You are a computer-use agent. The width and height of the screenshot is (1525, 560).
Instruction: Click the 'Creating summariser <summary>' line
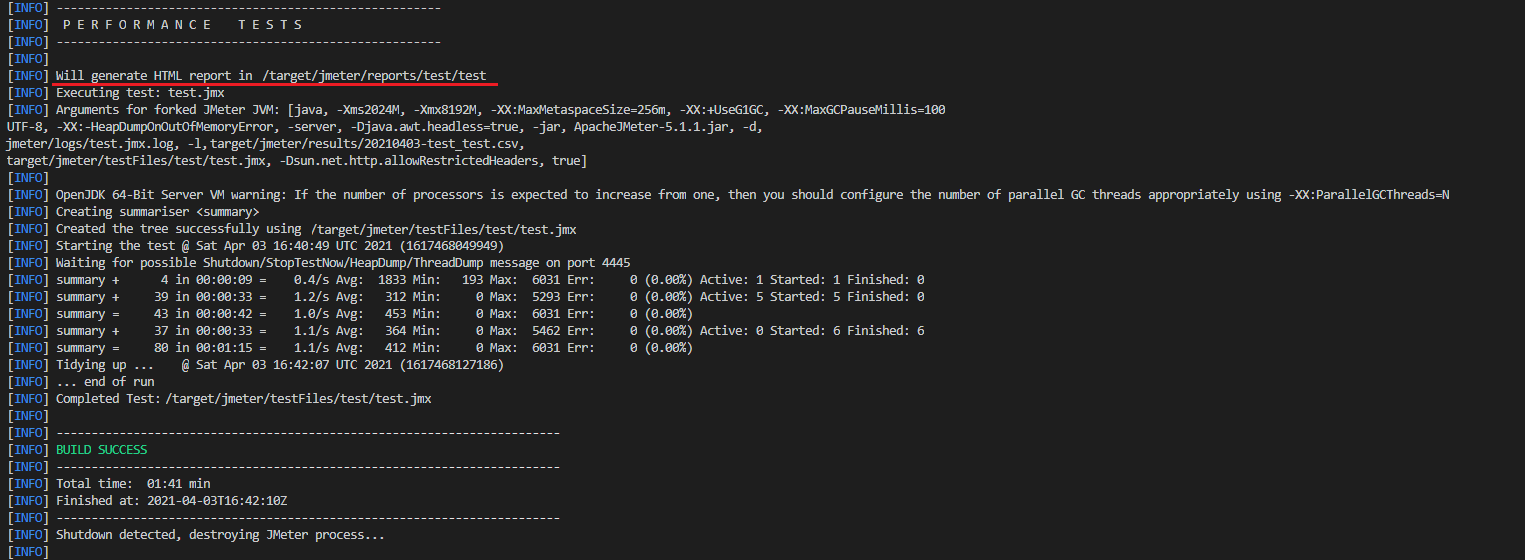pyautogui.click(x=157, y=212)
